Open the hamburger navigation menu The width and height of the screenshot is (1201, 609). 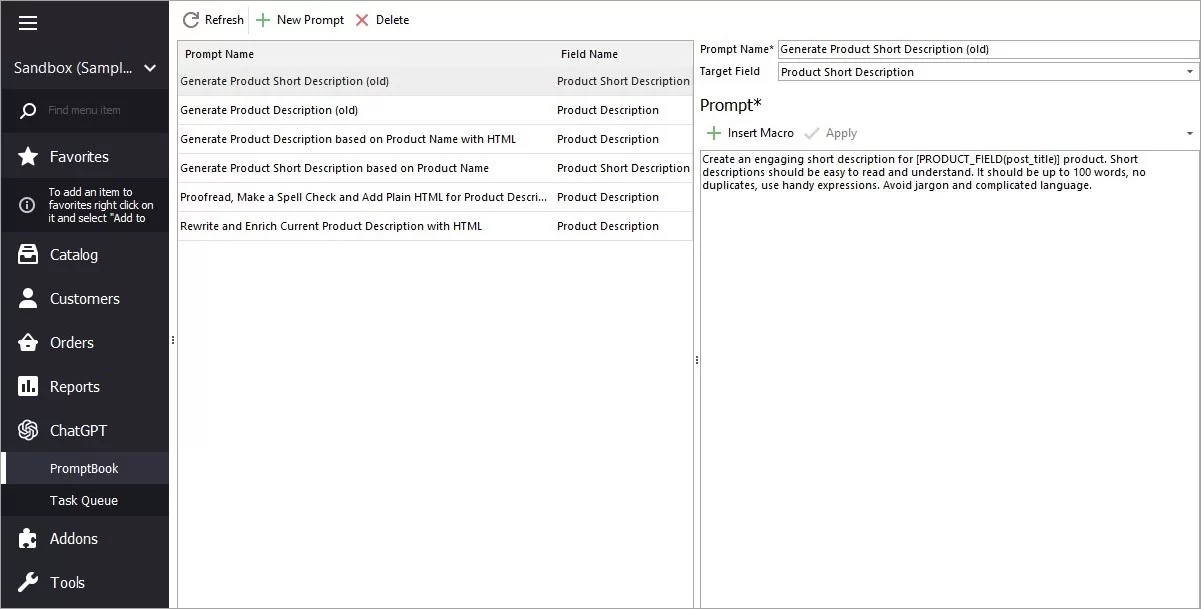tap(27, 22)
